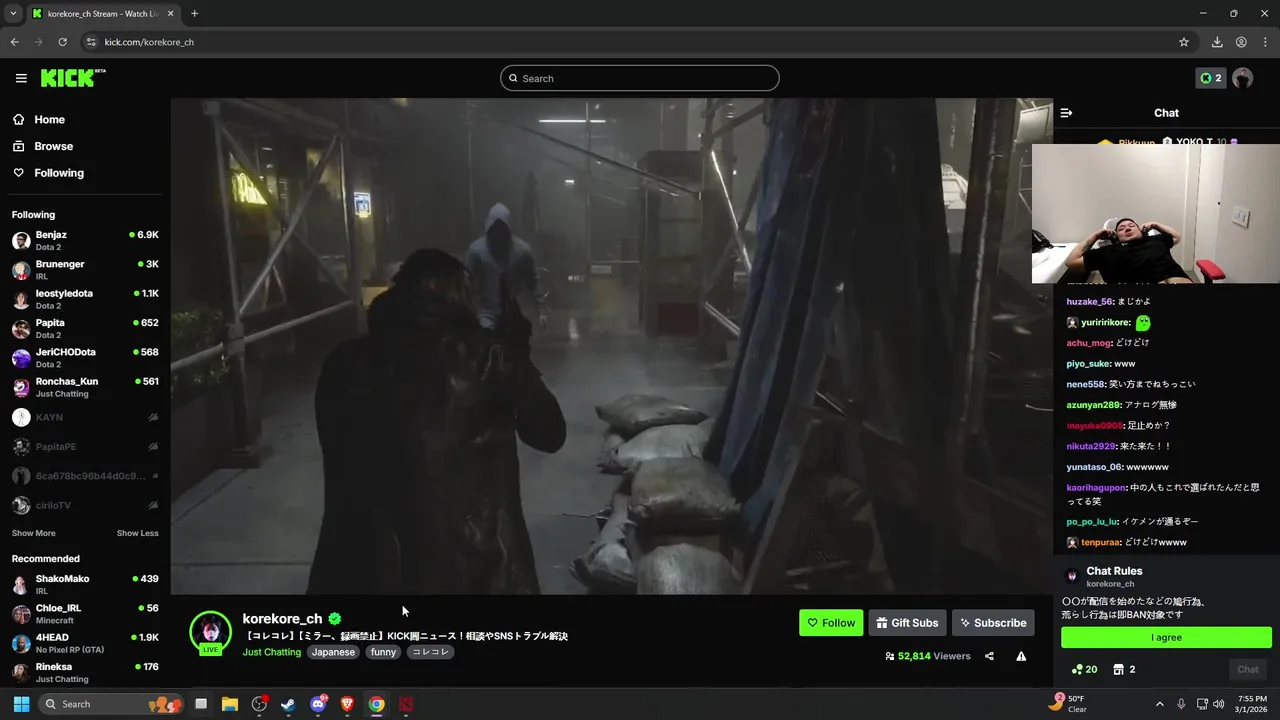The width and height of the screenshot is (1280, 720).
Task: Open Rineksa recommended channel
Action: 85,672
